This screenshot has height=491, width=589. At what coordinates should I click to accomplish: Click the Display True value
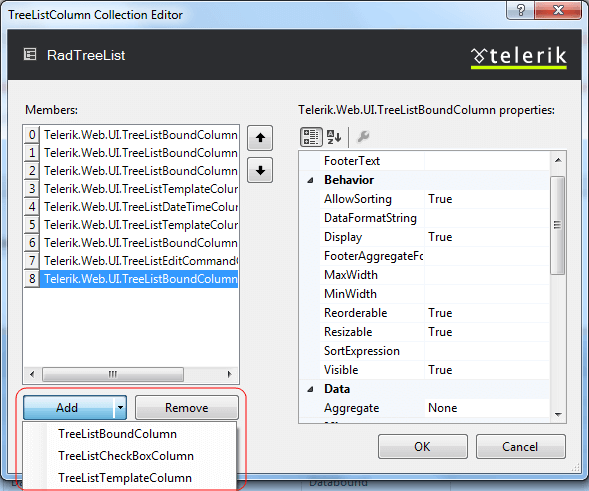pyautogui.click(x=487, y=237)
